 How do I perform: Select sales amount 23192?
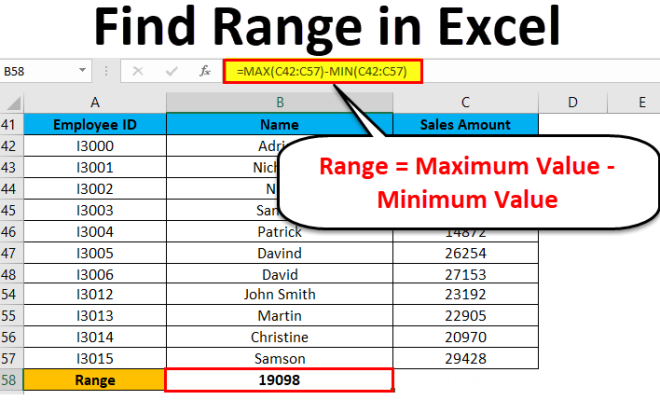pos(466,294)
